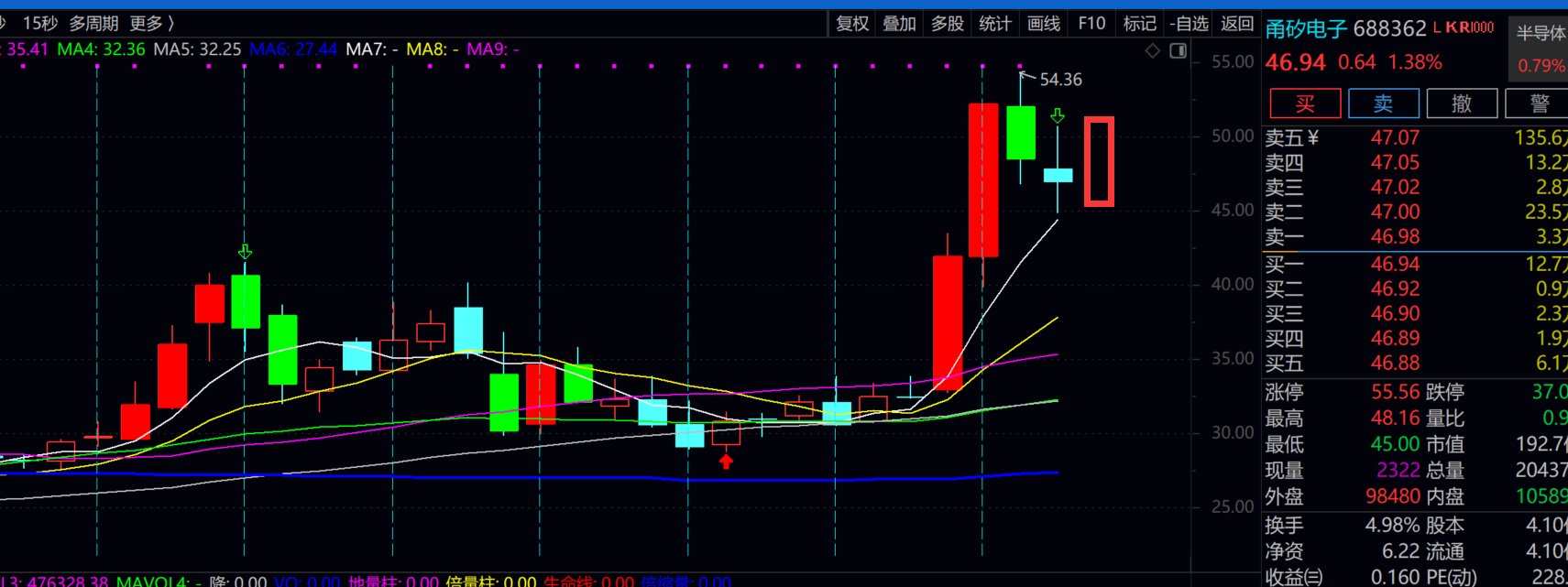
Task: Open 画线 drawing tools
Action: [x=1044, y=24]
